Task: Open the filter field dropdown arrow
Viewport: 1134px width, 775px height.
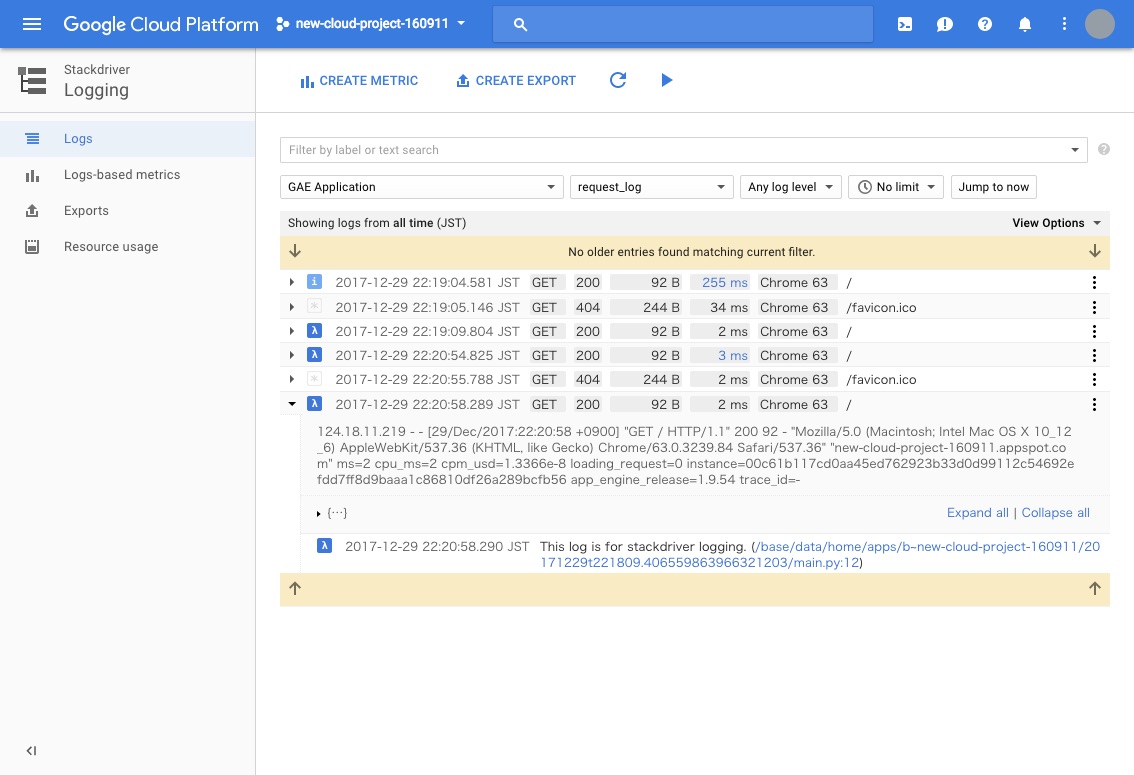Action: click(1075, 150)
